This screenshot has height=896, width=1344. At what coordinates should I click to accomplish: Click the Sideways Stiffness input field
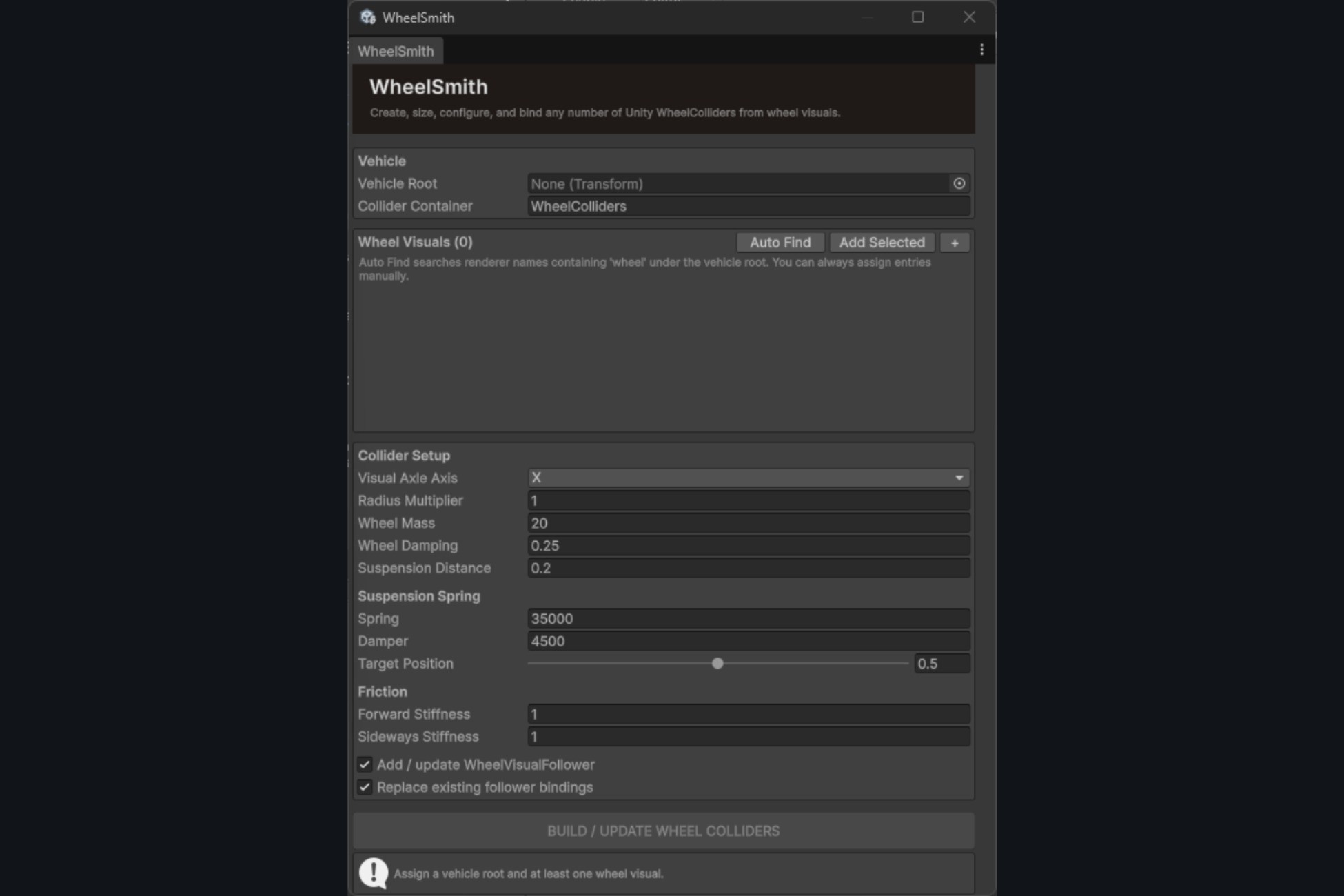pyautogui.click(x=749, y=737)
